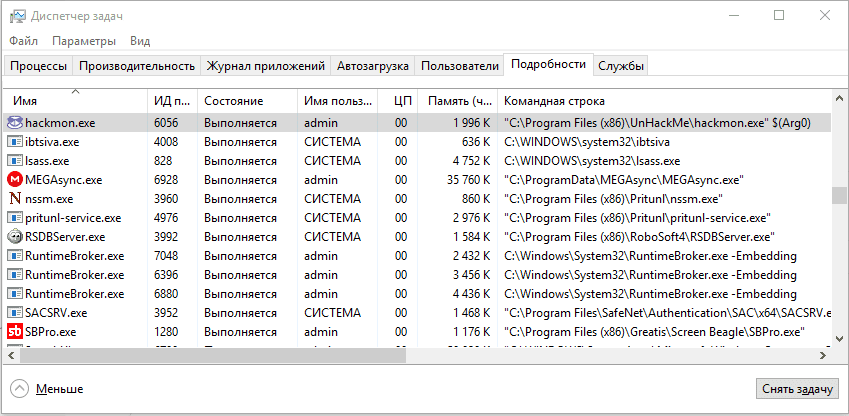849x416 pixels.
Task: Click the hackmon.exe process icon
Action: tap(15, 123)
